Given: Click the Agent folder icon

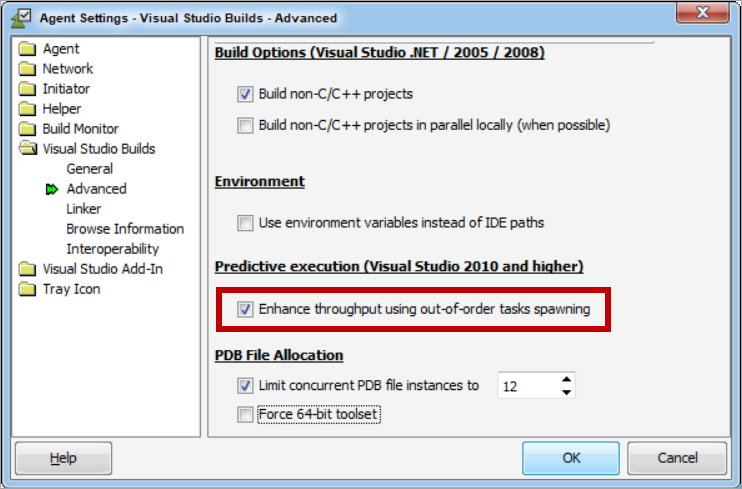Looking at the screenshot, I should [x=27, y=49].
